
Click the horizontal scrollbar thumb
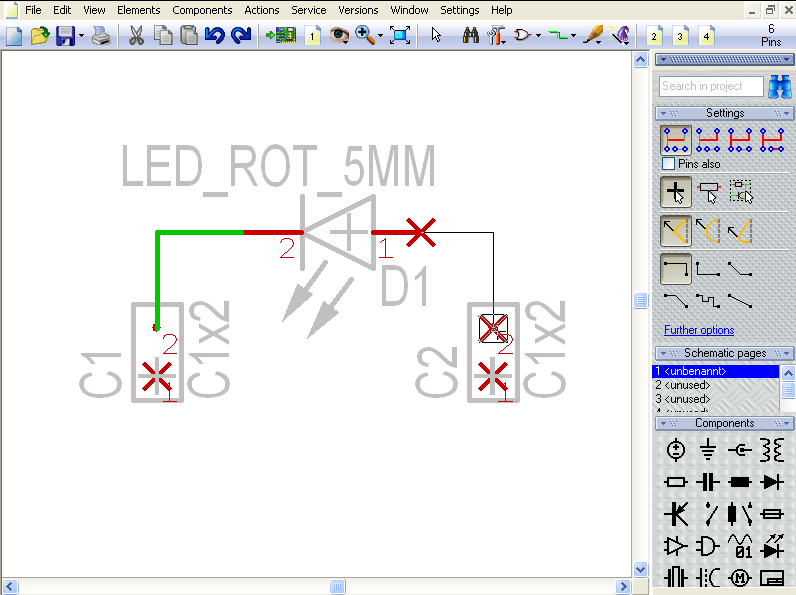(338, 586)
